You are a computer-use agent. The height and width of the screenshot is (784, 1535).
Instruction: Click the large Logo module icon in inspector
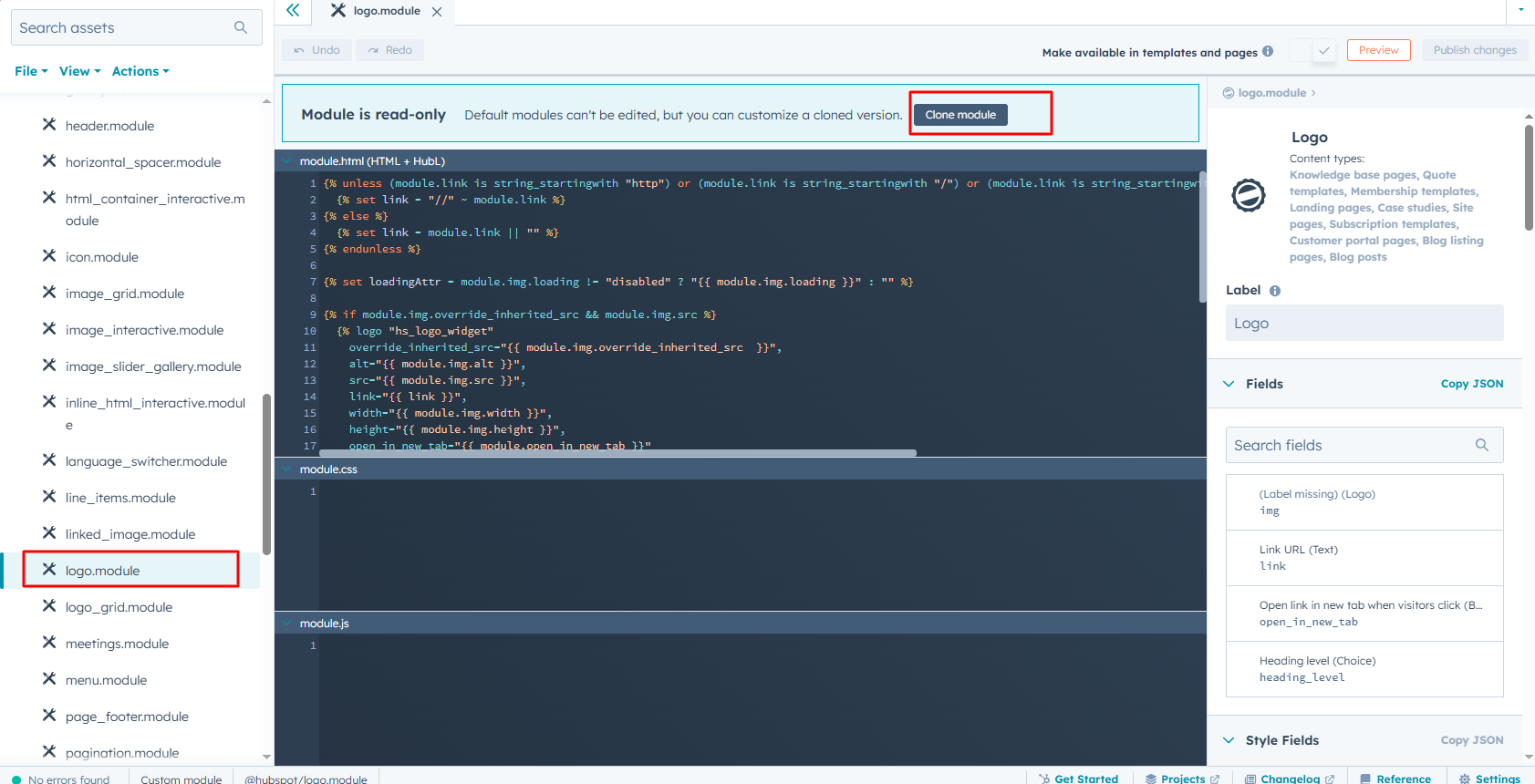pos(1249,195)
